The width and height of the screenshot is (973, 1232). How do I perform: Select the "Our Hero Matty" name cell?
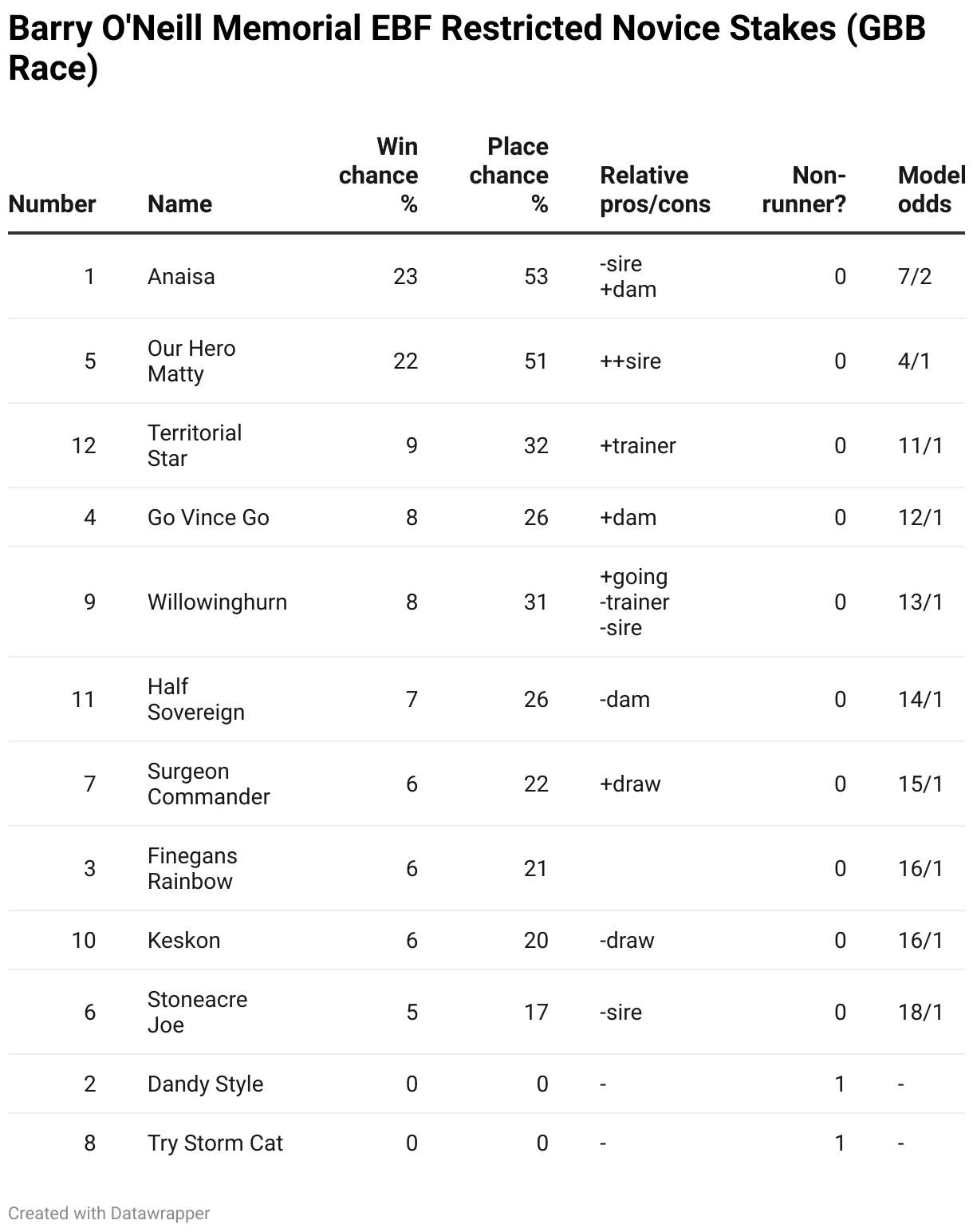click(191, 361)
